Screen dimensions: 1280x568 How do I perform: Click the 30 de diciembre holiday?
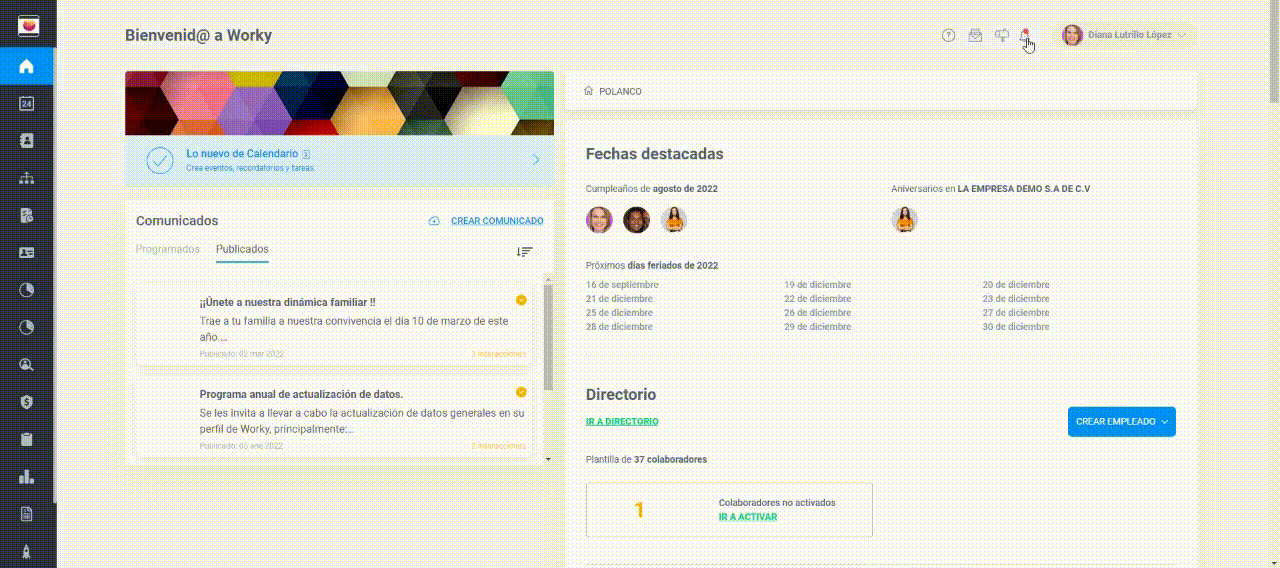pyautogui.click(x=1016, y=327)
